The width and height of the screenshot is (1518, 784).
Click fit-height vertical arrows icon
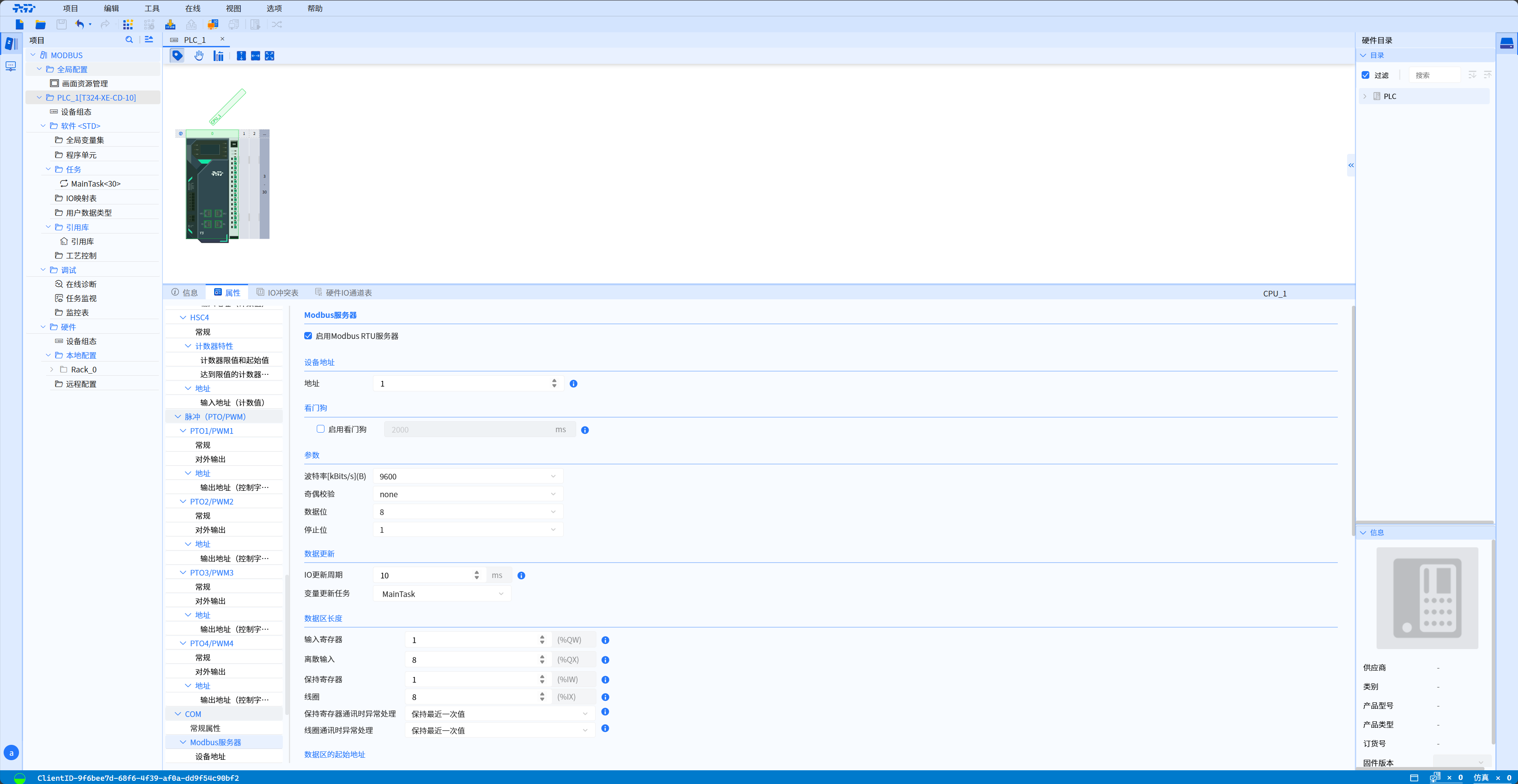pyautogui.click(x=241, y=55)
